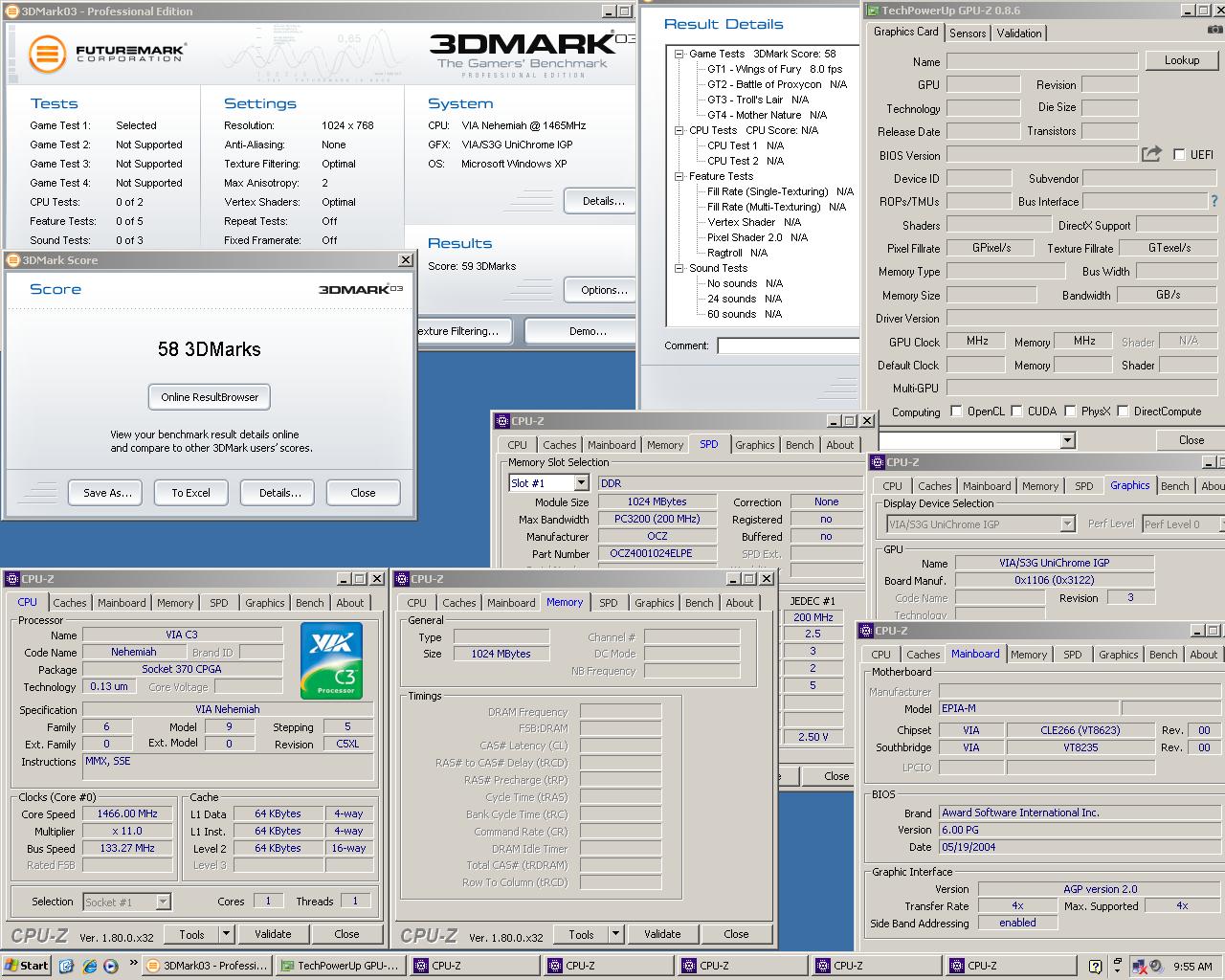Open the GPU selection dropdown at the bottom of GPU-Z
This screenshot has width=1225, height=980.
(1067, 440)
